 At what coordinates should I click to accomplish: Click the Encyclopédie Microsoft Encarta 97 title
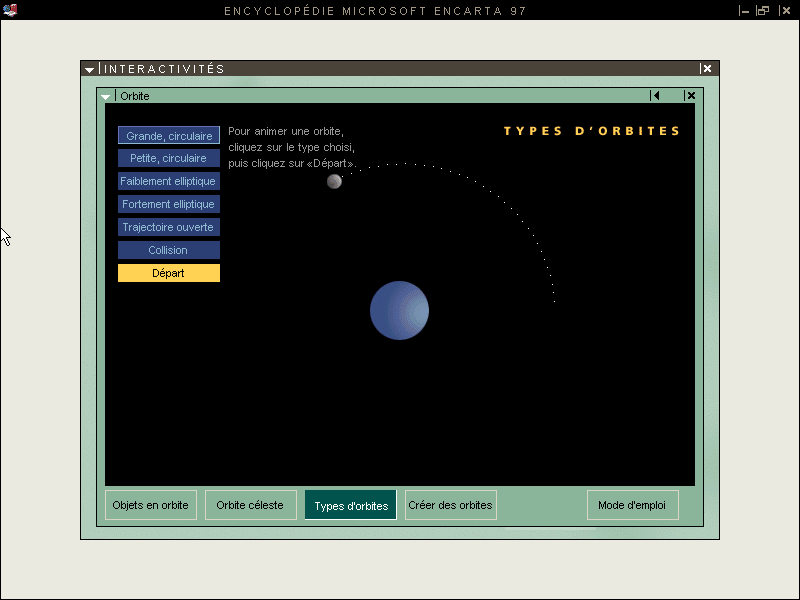tap(375, 11)
